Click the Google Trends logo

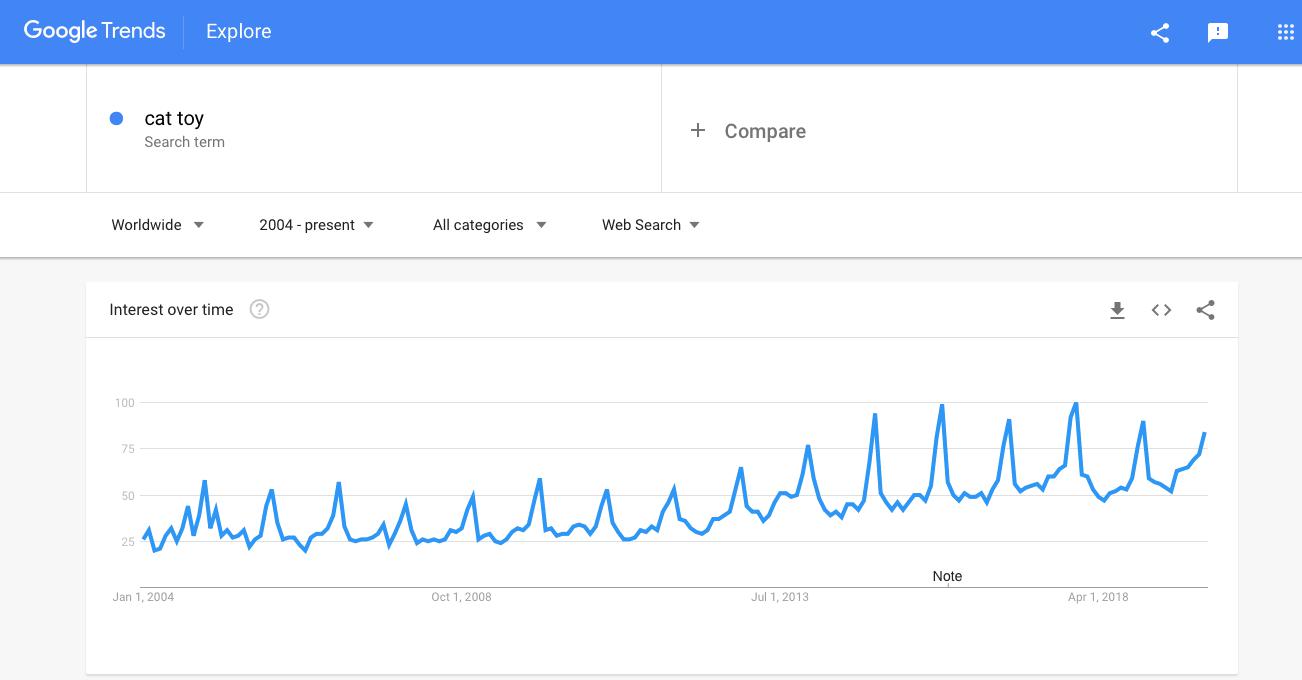coord(94,31)
